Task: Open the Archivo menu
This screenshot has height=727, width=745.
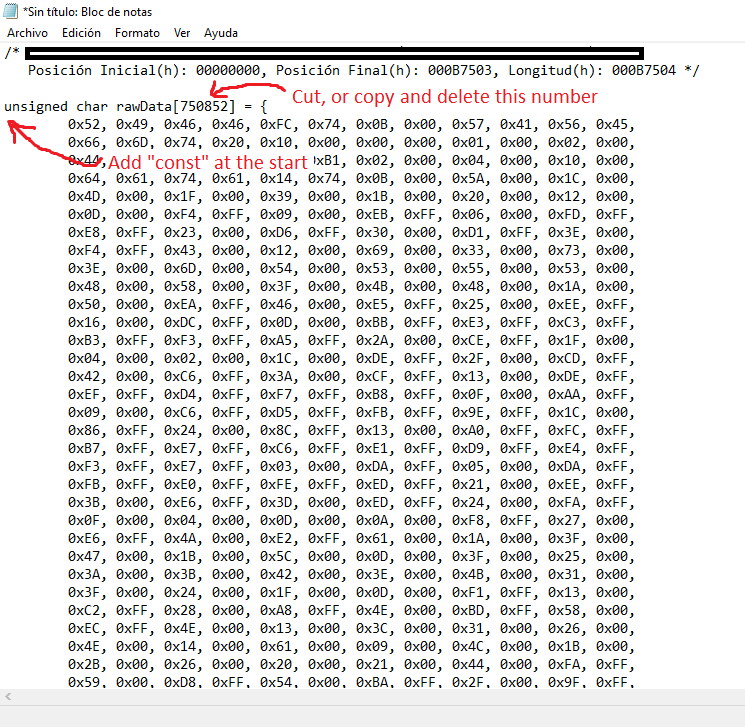Action: click(28, 33)
